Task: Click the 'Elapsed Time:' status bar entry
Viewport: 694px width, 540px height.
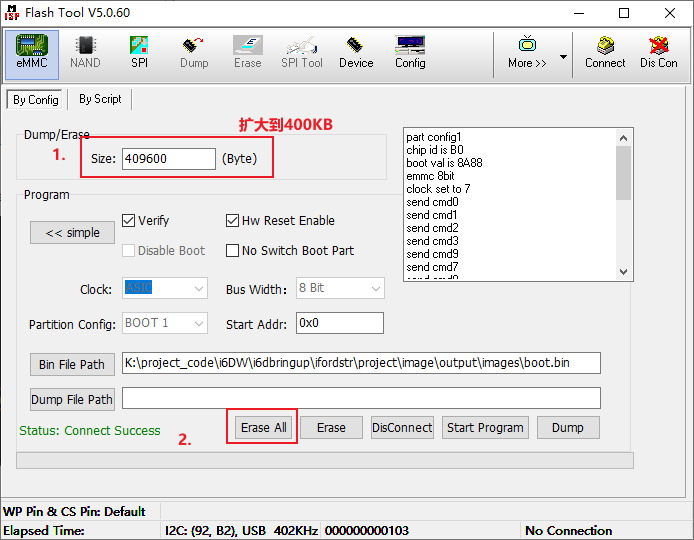Action: coord(44,530)
